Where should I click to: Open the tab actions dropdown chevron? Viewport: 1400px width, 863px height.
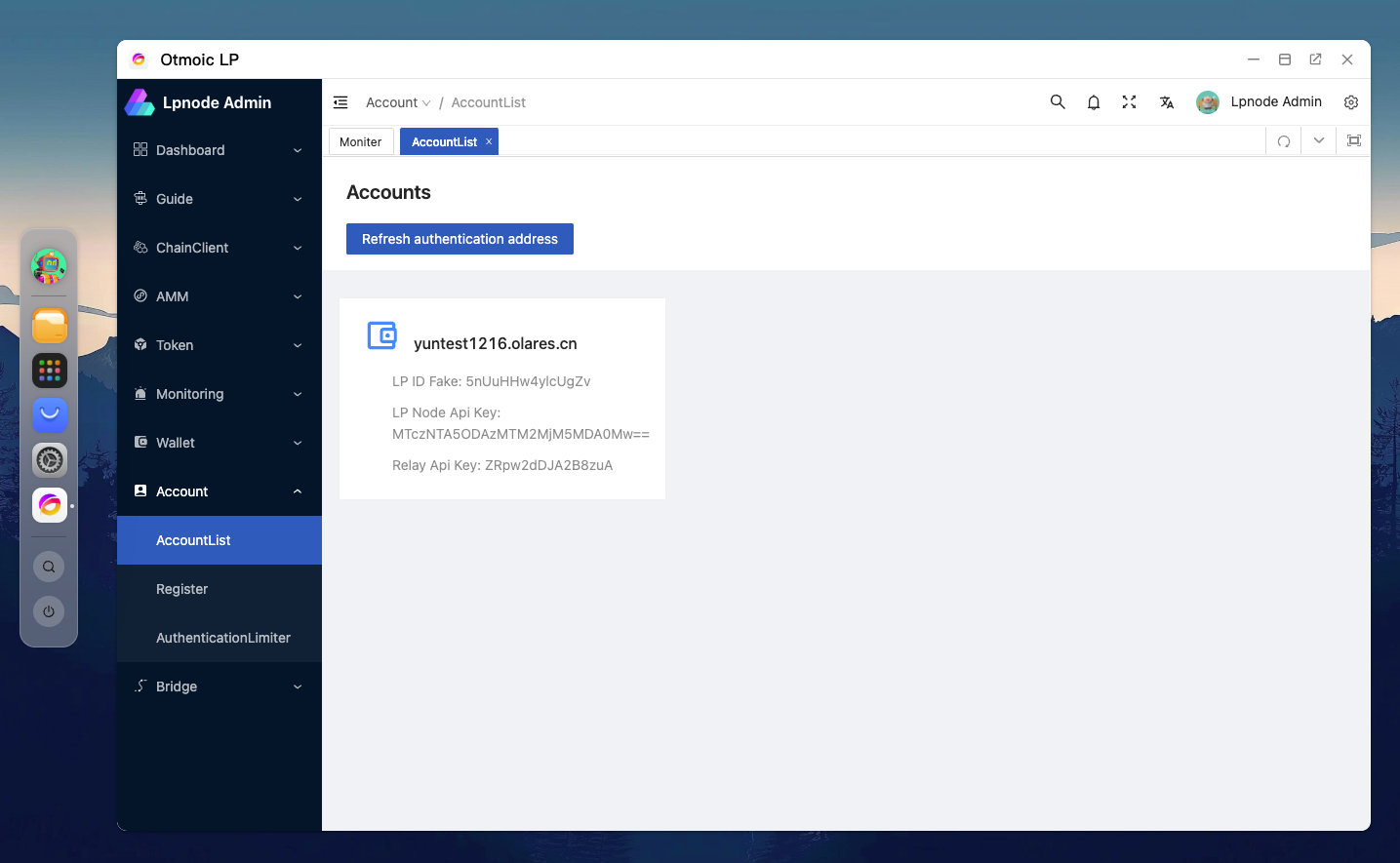(1319, 141)
